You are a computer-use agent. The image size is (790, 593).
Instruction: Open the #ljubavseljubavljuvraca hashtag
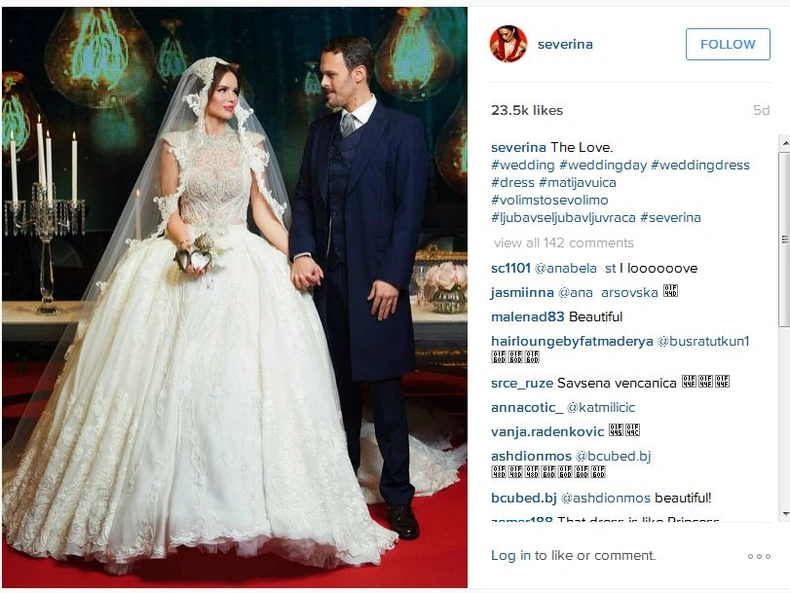point(563,218)
